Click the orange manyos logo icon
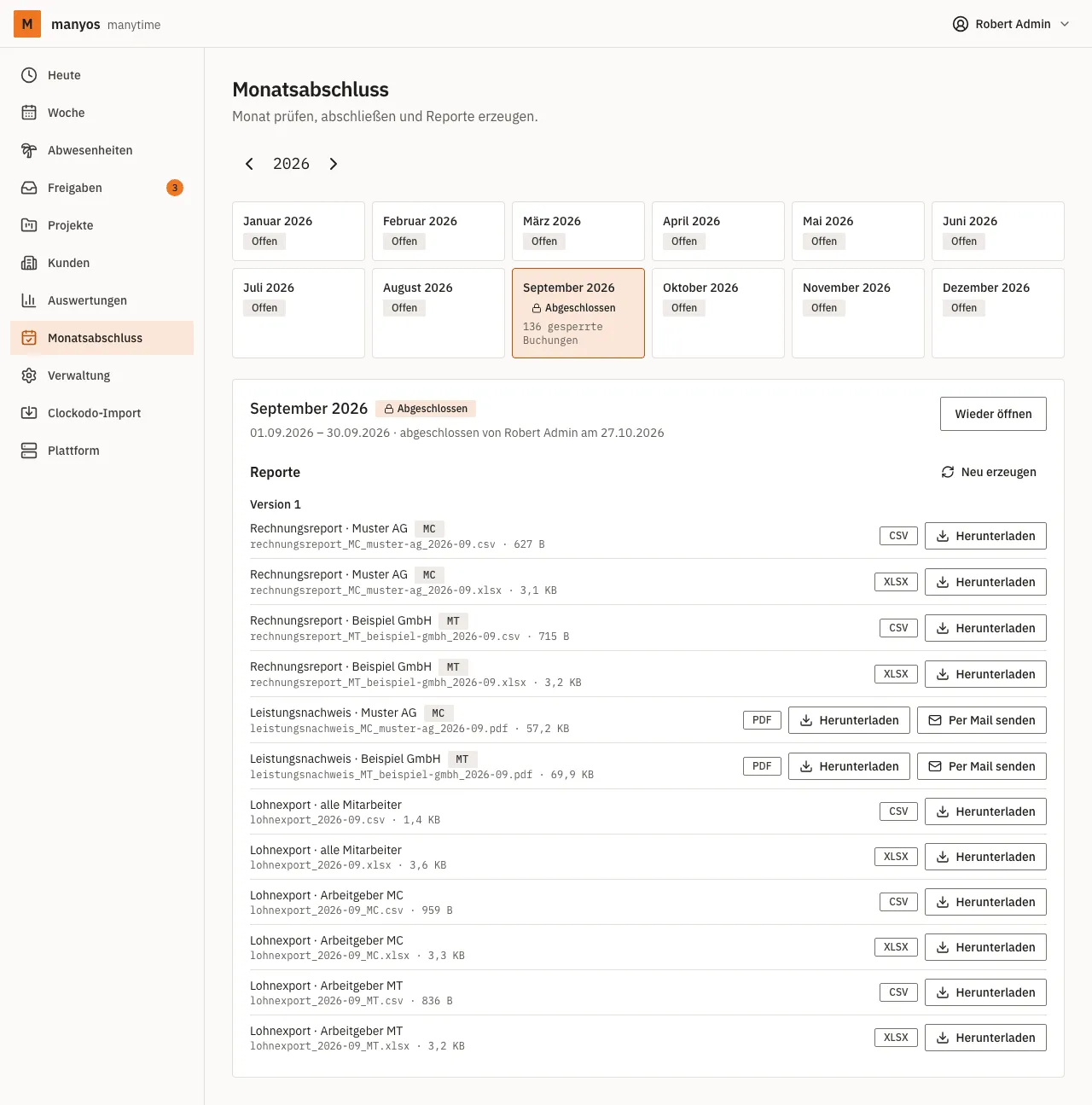This screenshot has width=1092, height=1105. coord(27,24)
